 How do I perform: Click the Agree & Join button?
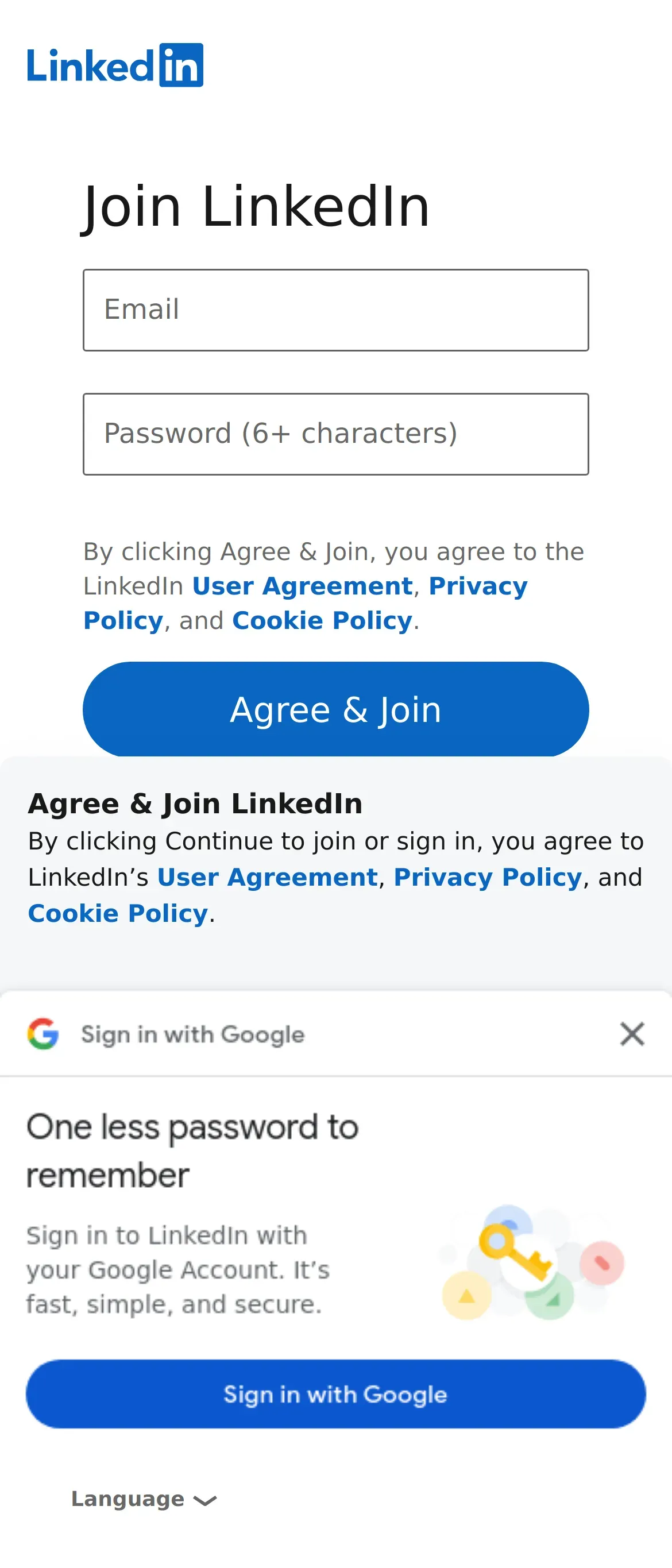coord(336,709)
